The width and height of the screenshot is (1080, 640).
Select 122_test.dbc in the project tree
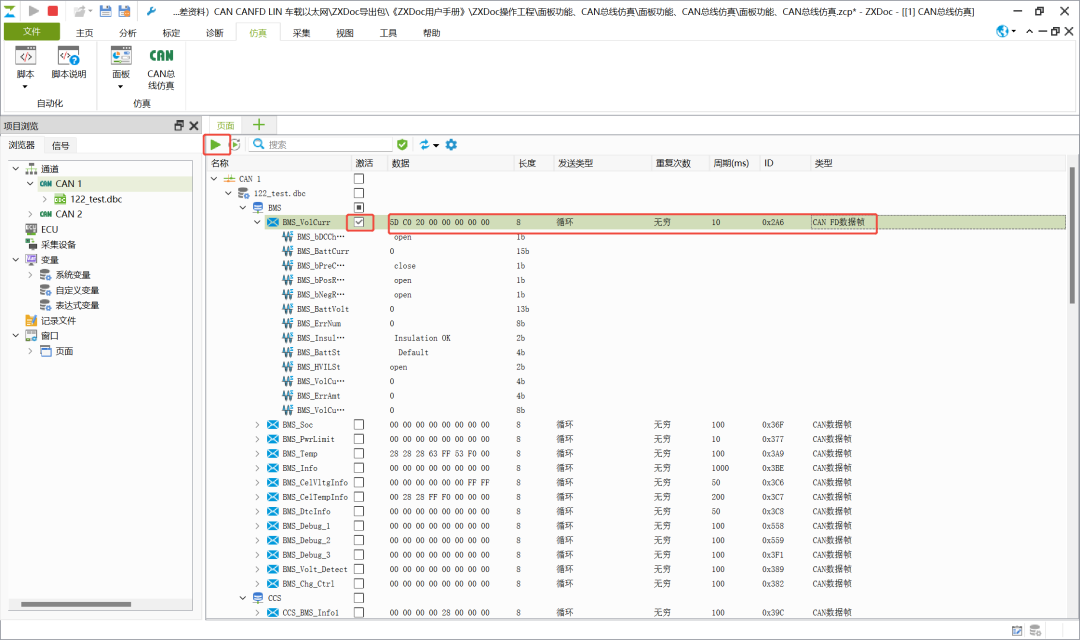(x=95, y=199)
